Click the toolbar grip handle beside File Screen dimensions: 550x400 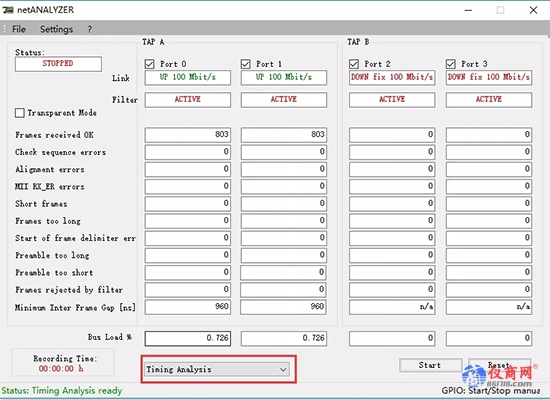pyautogui.click(x=4, y=29)
